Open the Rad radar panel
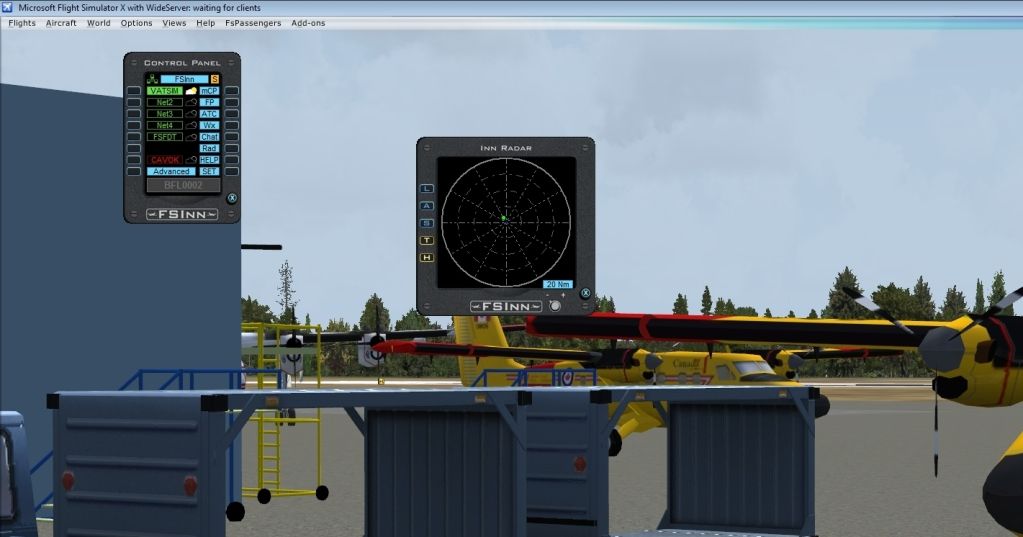Viewport: 1023px width, 537px height. tap(209, 148)
